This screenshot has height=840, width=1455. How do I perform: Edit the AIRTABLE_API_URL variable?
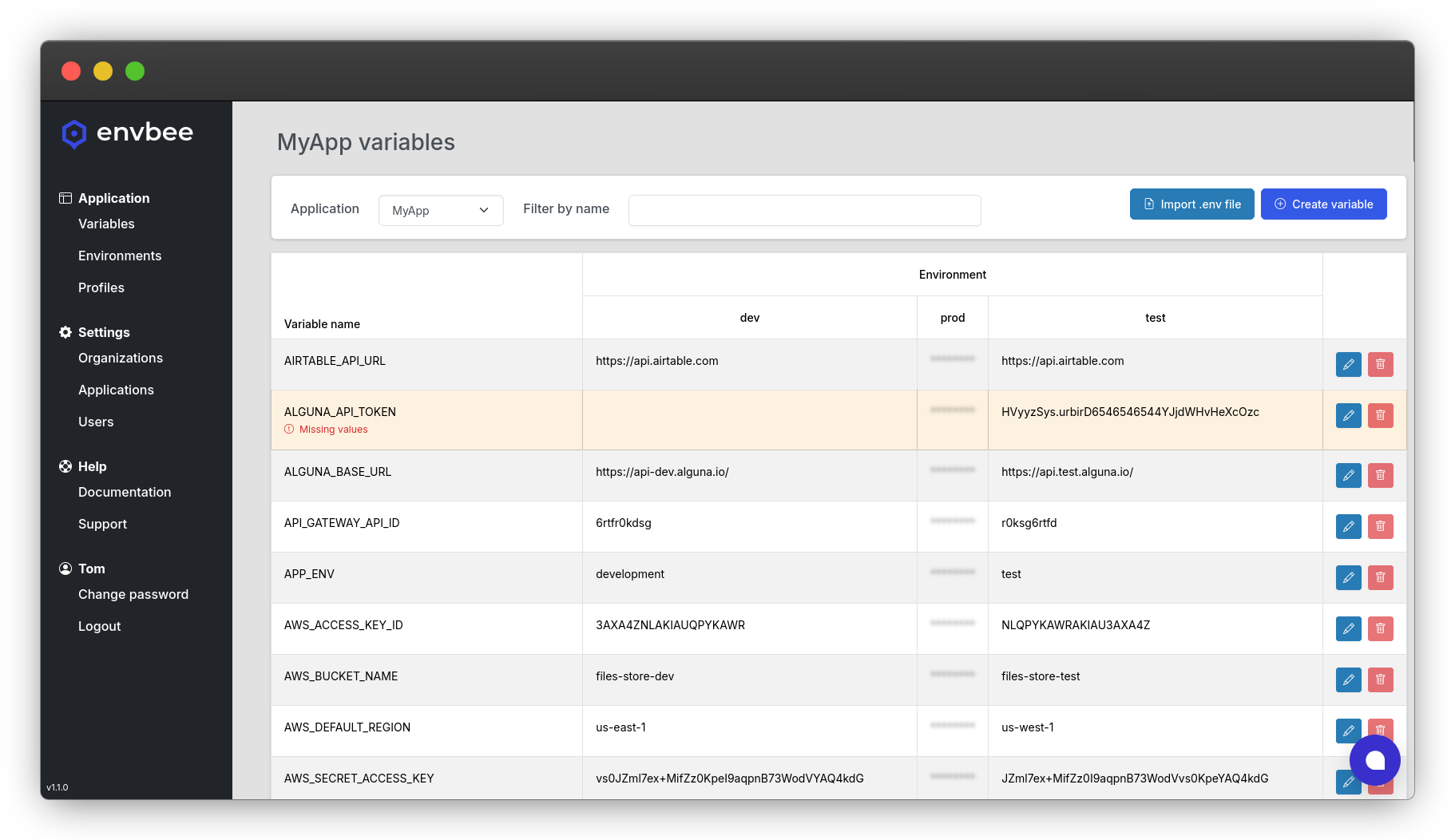pyautogui.click(x=1348, y=364)
